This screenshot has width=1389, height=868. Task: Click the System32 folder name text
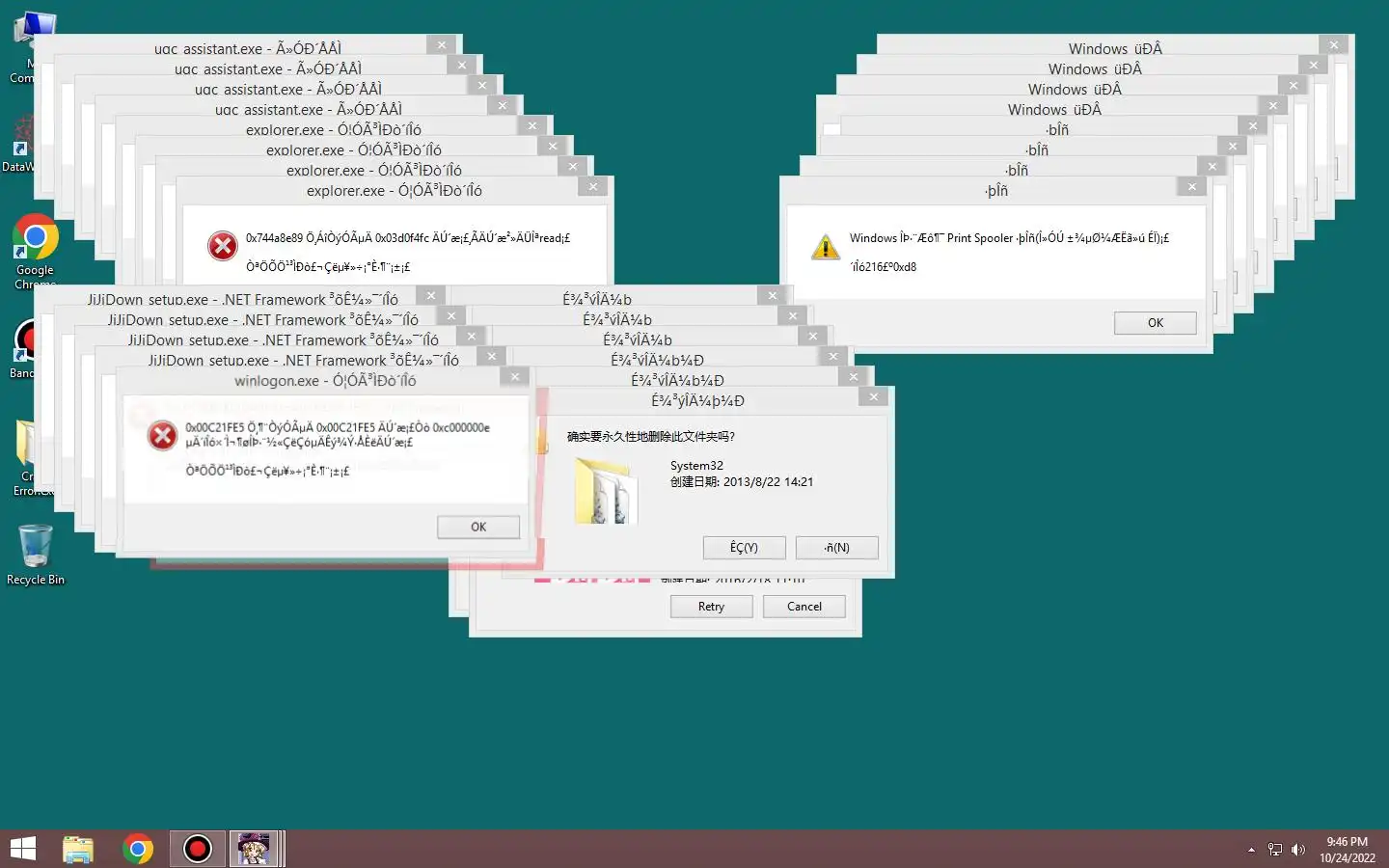pos(696,466)
